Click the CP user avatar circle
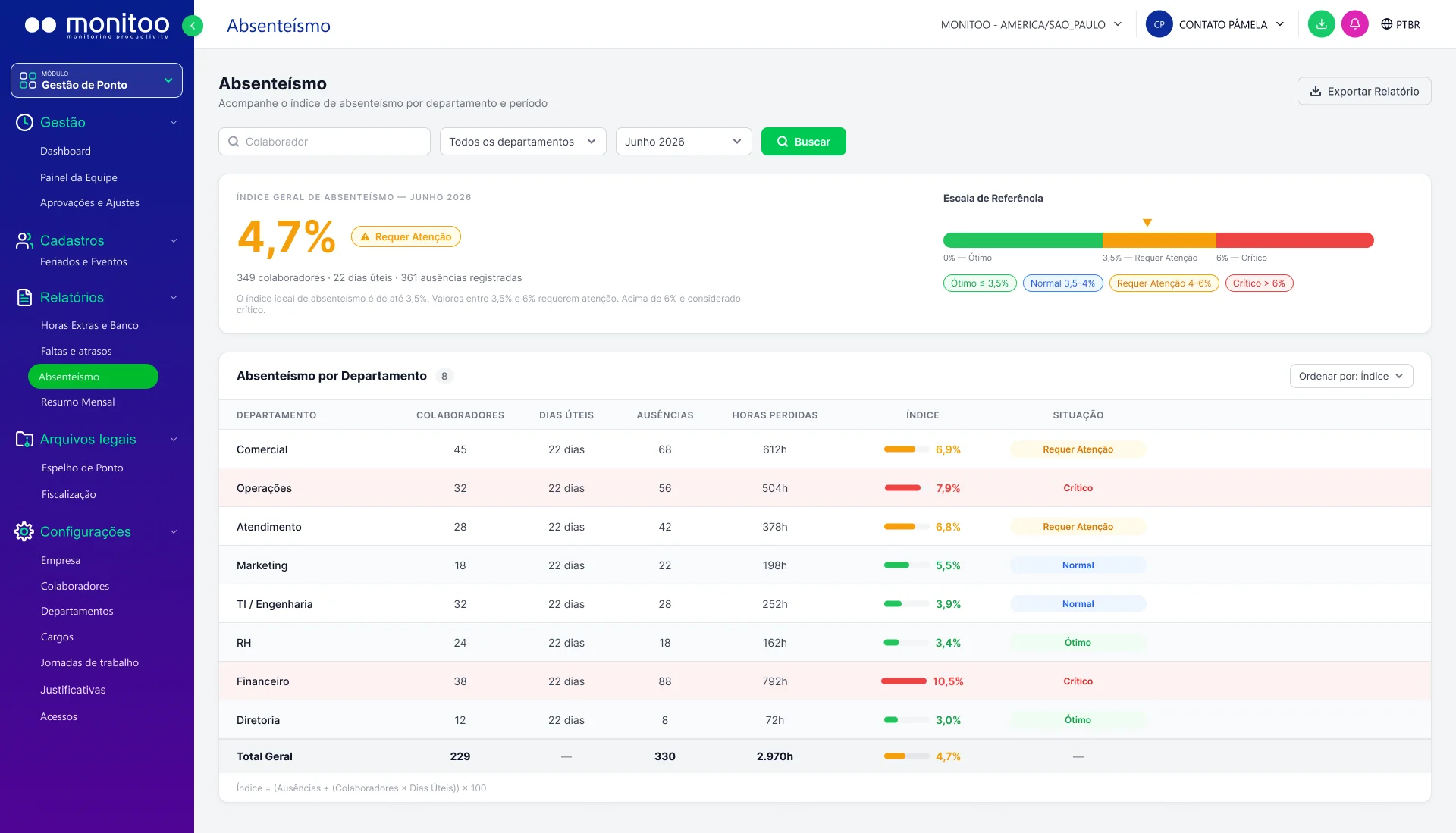The height and width of the screenshot is (833, 1456). click(x=1159, y=24)
